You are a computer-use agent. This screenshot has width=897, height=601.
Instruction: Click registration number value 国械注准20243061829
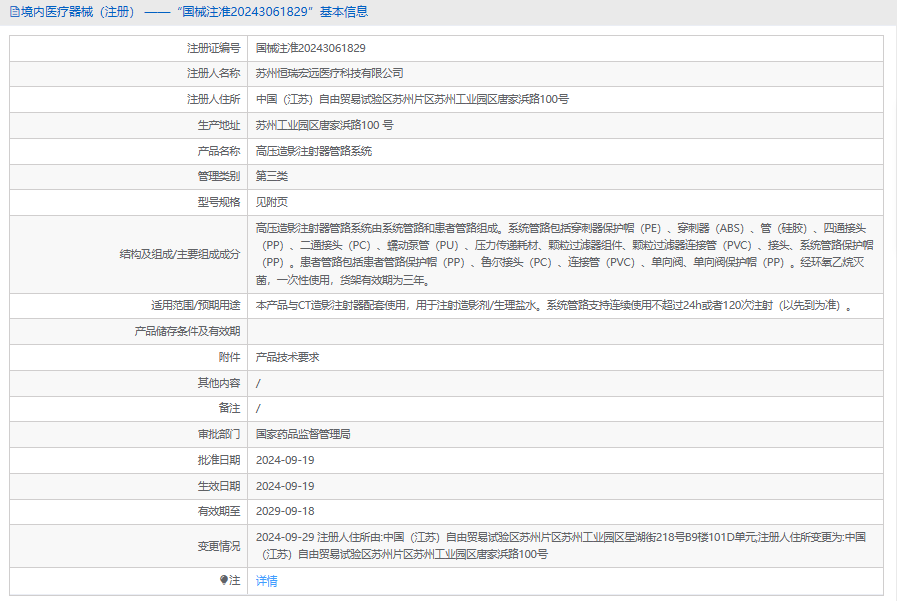[x=311, y=48]
